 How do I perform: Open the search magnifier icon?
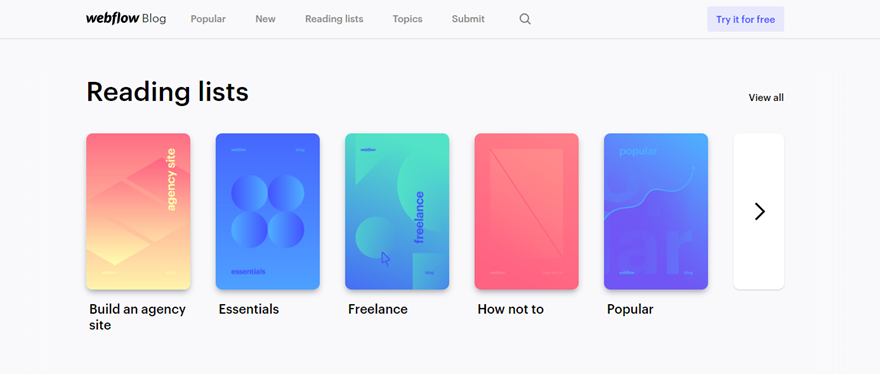click(525, 19)
